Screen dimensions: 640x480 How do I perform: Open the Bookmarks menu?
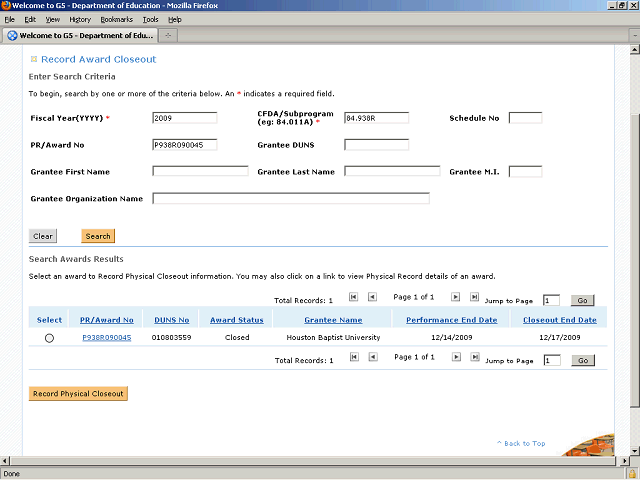pos(116,19)
